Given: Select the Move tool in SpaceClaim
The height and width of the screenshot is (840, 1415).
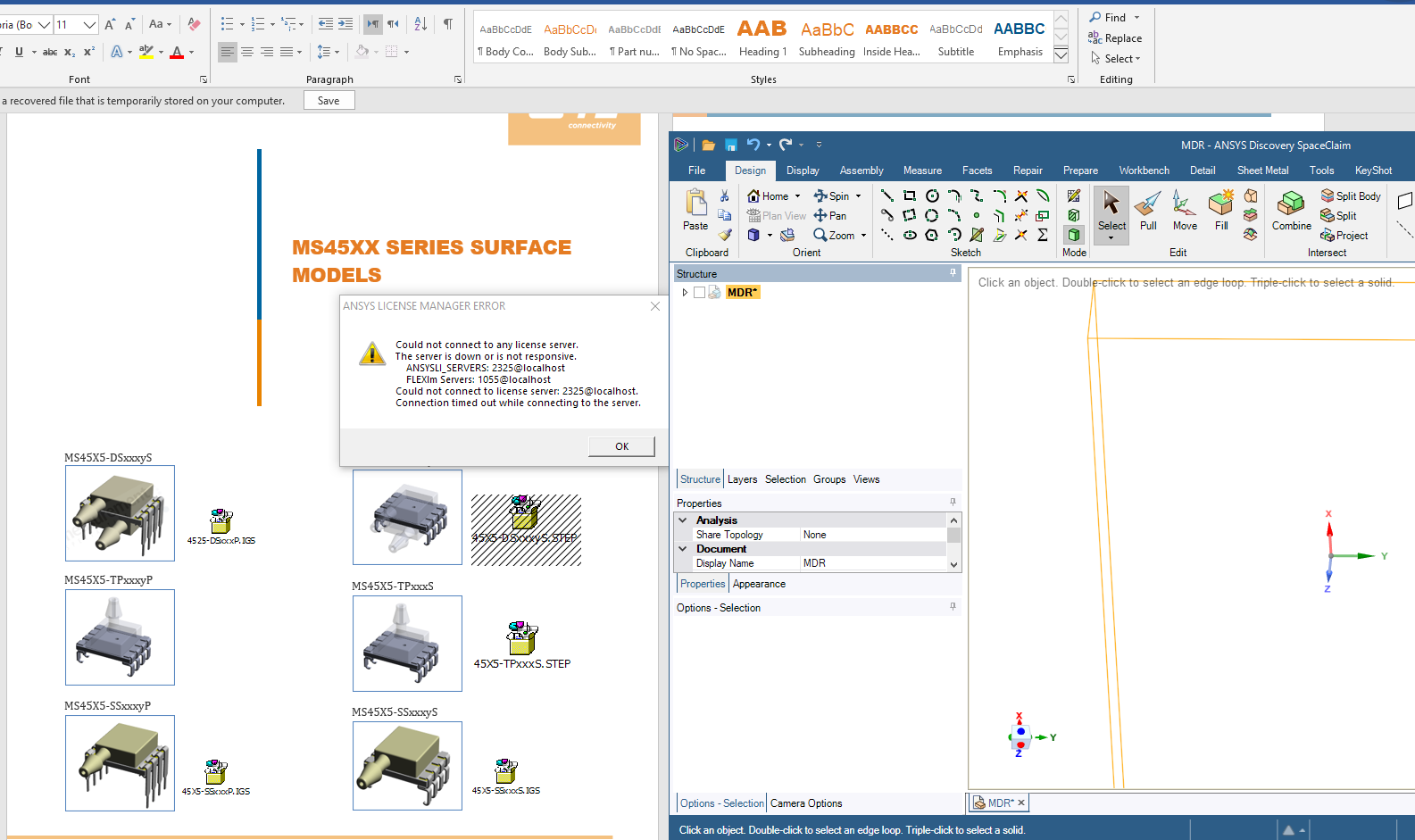Looking at the screenshot, I should click(1185, 212).
